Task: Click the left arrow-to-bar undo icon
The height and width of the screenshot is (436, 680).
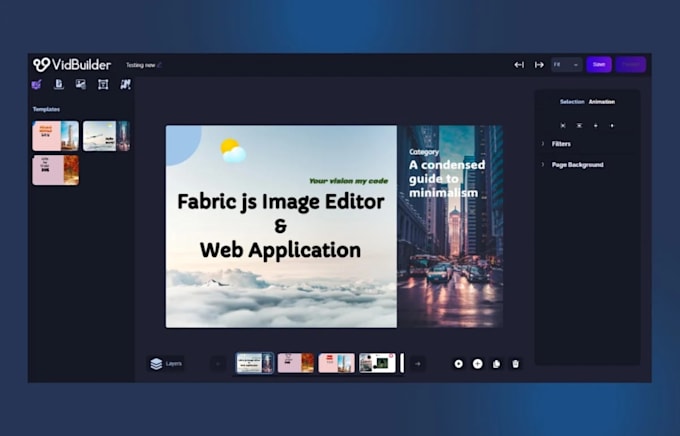Action: pos(519,65)
